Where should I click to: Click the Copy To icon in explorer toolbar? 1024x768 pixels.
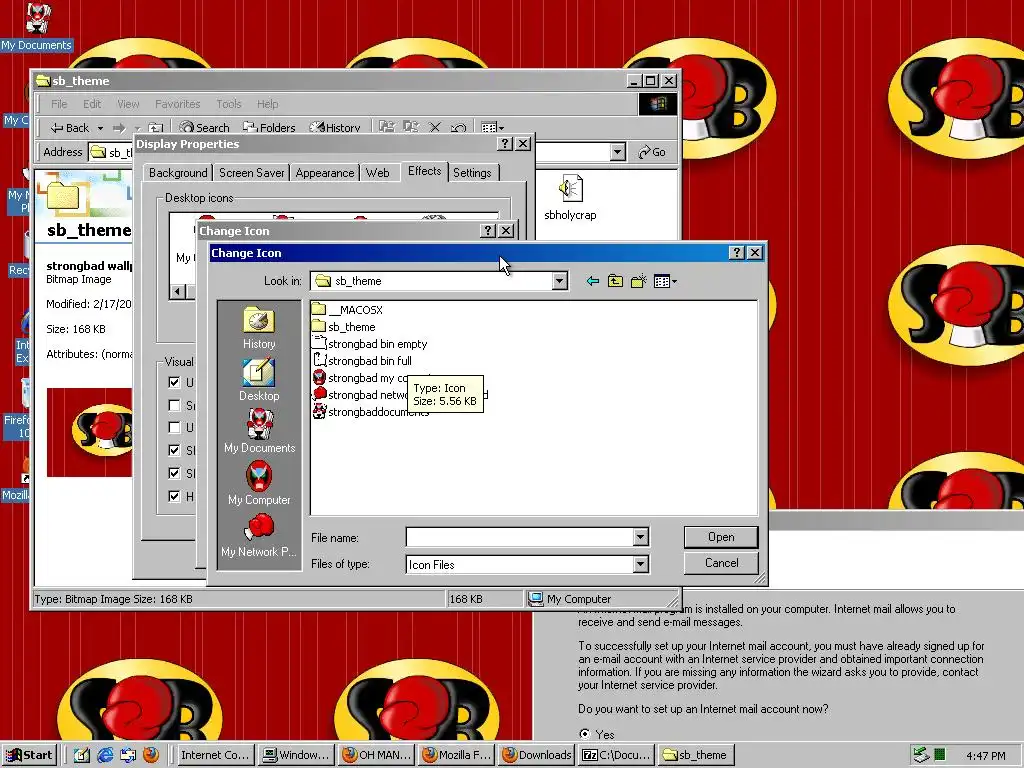point(411,127)
